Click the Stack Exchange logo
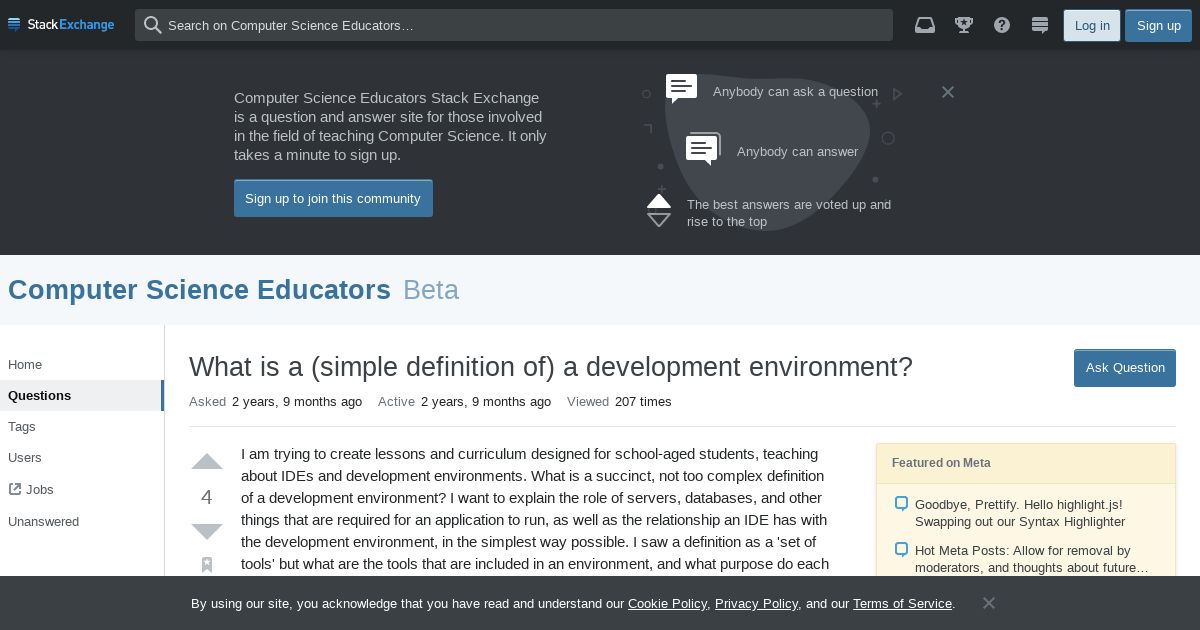The height and width of the screenshot is (630, 1200). tap(61, 25)
